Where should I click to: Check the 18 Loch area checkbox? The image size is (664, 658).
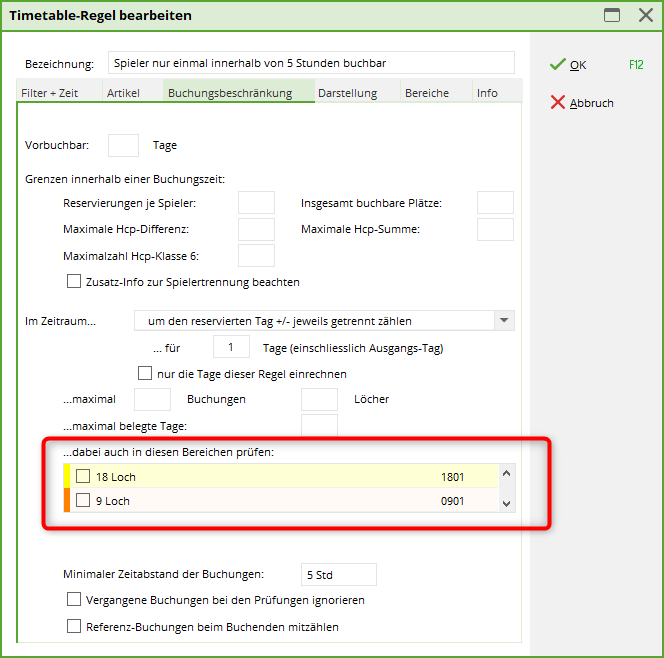83,477
